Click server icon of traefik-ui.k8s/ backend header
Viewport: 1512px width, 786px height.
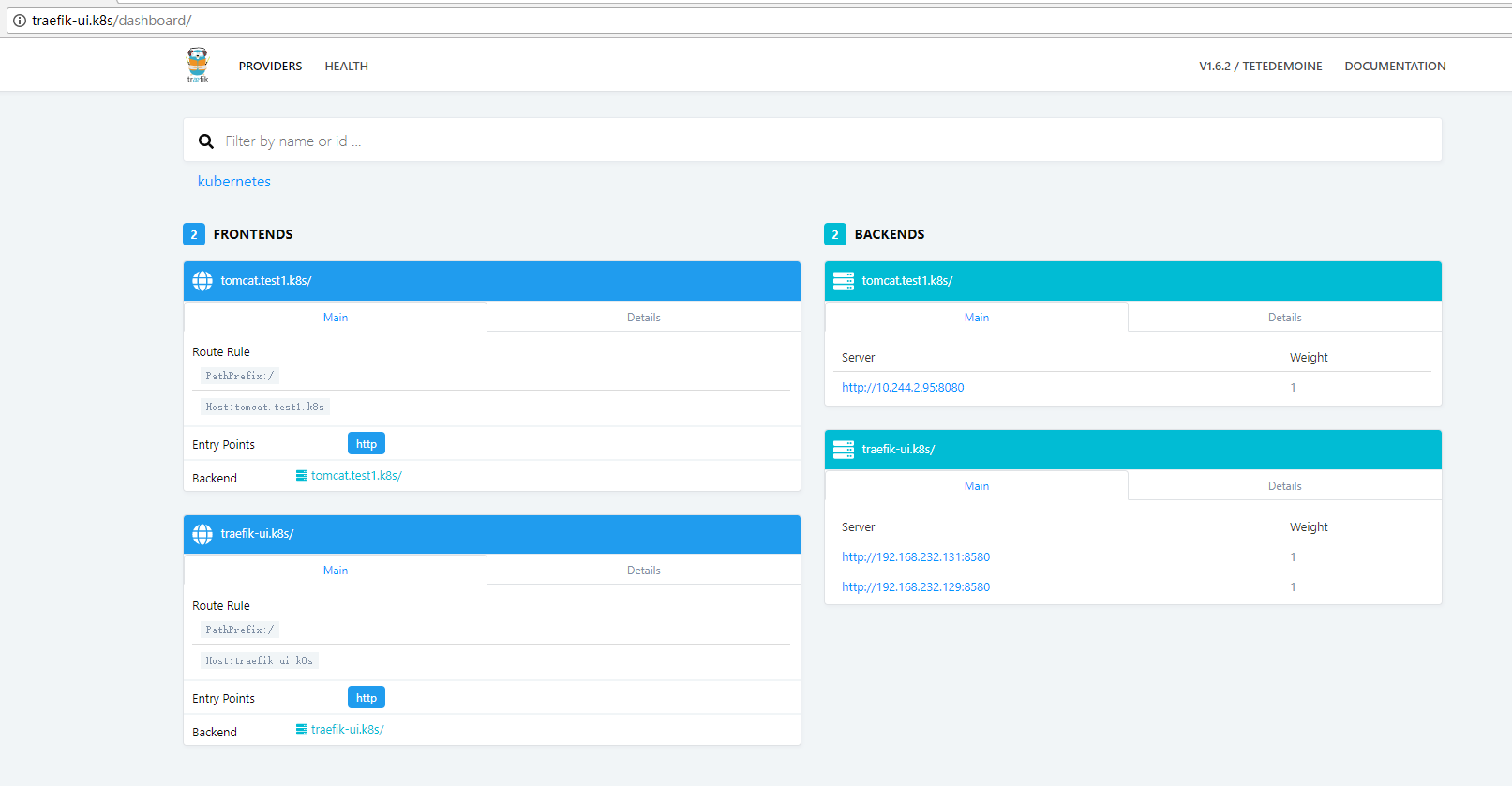844,450
